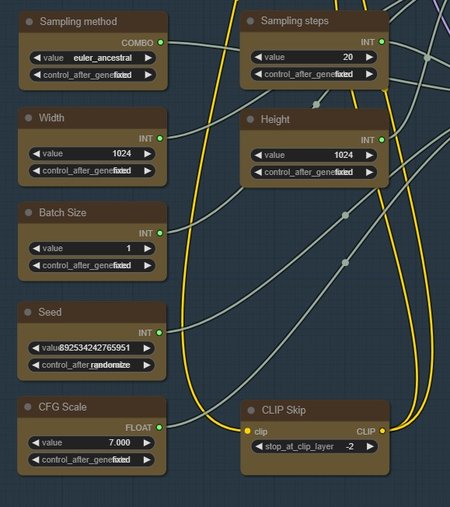This screenshot has height=507, width=450.
Task: Click the yellow clip input socket
Action: pyautogui.click(x=247, y=431)
